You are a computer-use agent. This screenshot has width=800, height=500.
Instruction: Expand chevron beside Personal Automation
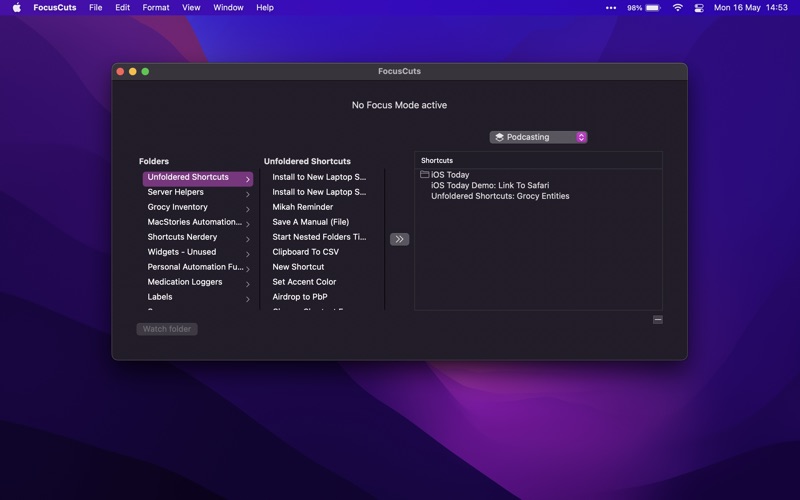[x=247, y=269]
